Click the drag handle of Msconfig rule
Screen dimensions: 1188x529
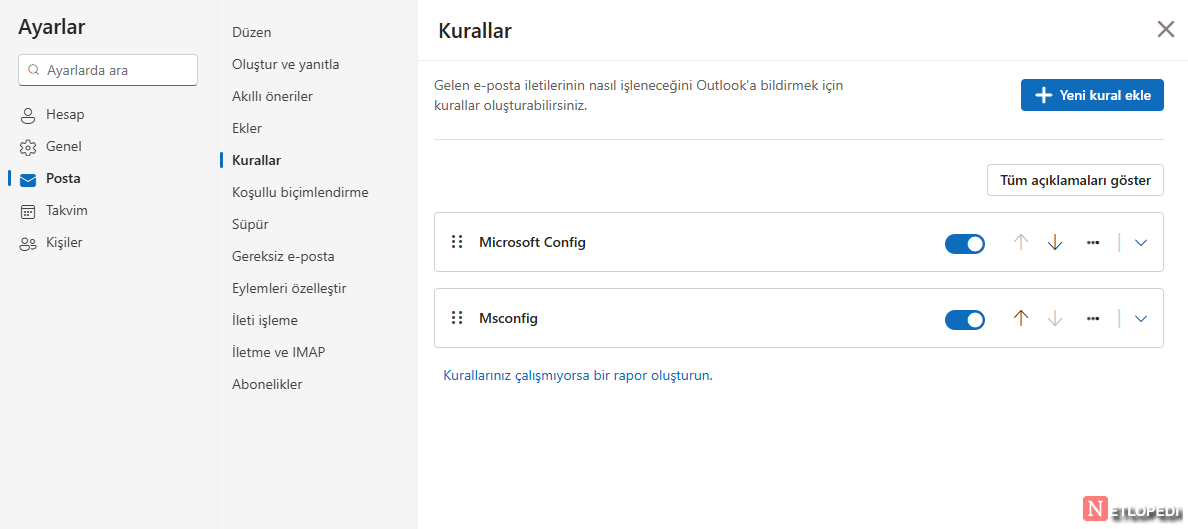click(x=457, y=318)
